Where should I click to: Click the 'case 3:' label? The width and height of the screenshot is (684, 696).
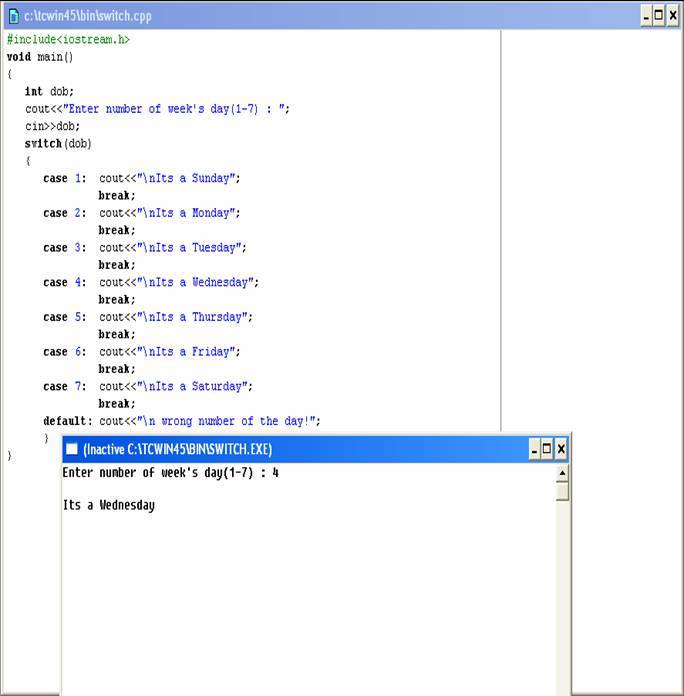(65, 247)
